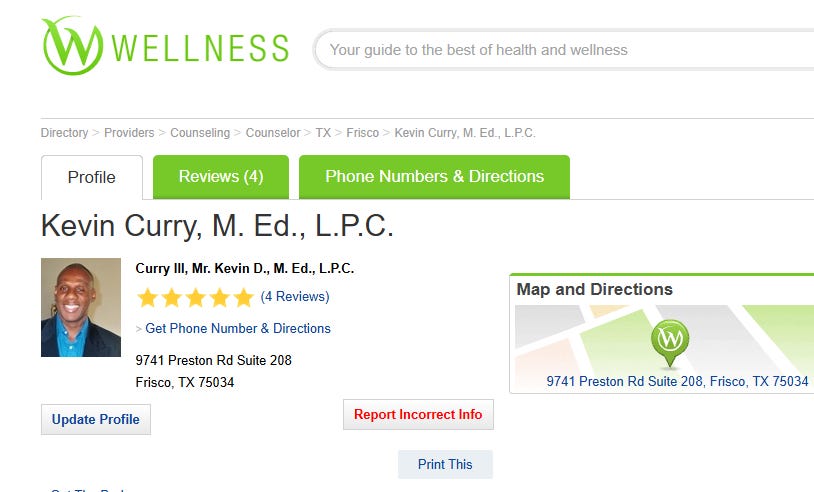The height and width of the screenshot is (492, 814).
Task: Click the first gold rating star
Action: pyautogui.click(x=147, y=298)
